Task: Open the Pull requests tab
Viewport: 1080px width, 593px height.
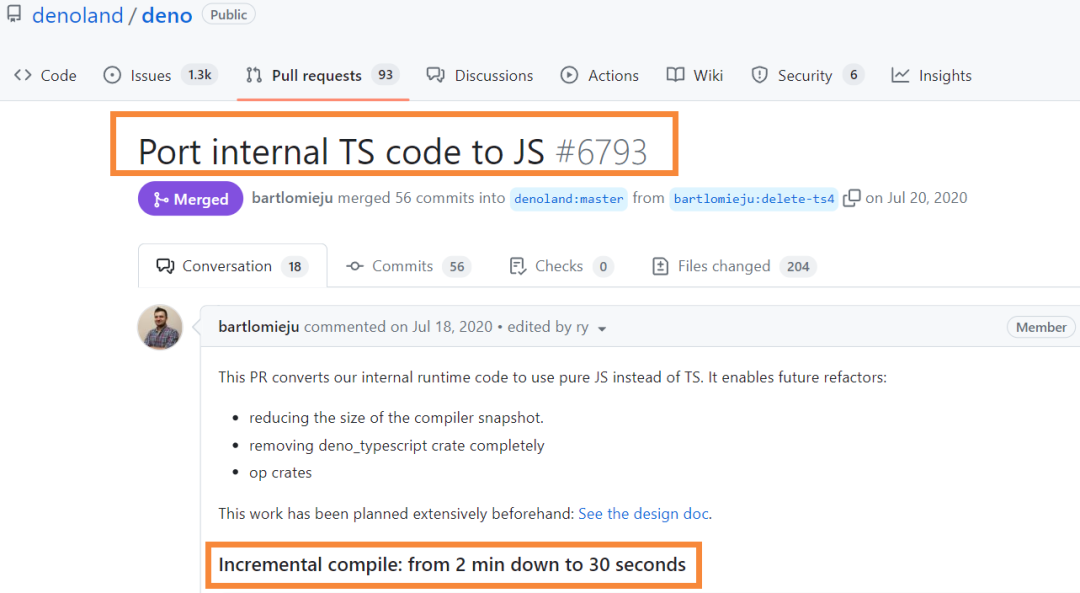Action: [316, 75]
